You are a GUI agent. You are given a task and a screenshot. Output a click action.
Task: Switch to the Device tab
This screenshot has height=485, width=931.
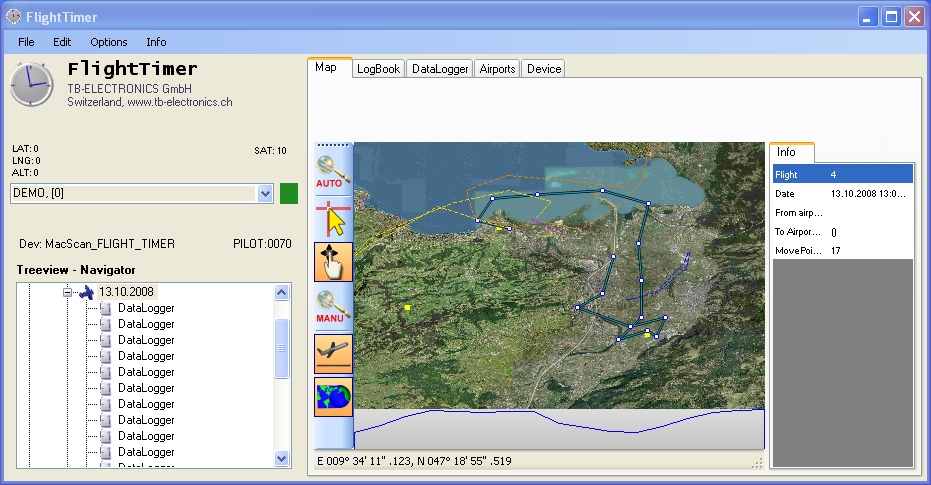click(544, 69)
